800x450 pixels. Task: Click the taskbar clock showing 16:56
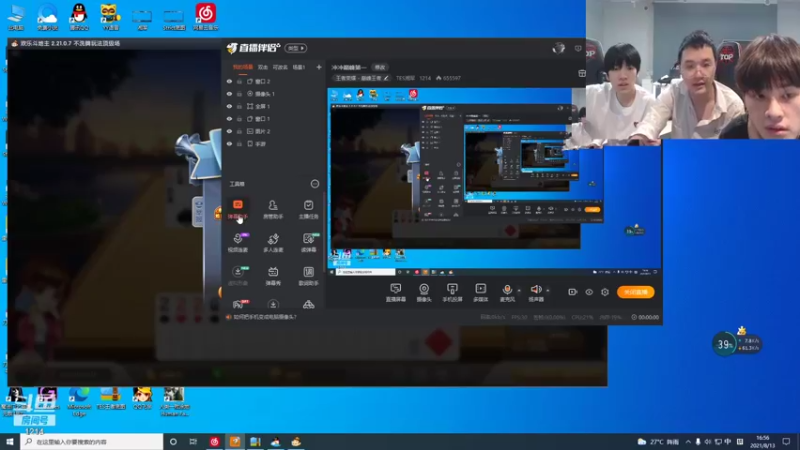[763, 442]
